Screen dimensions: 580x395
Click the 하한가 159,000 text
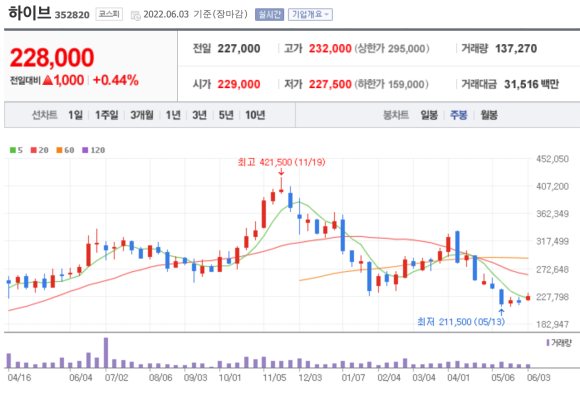(392, 84)
